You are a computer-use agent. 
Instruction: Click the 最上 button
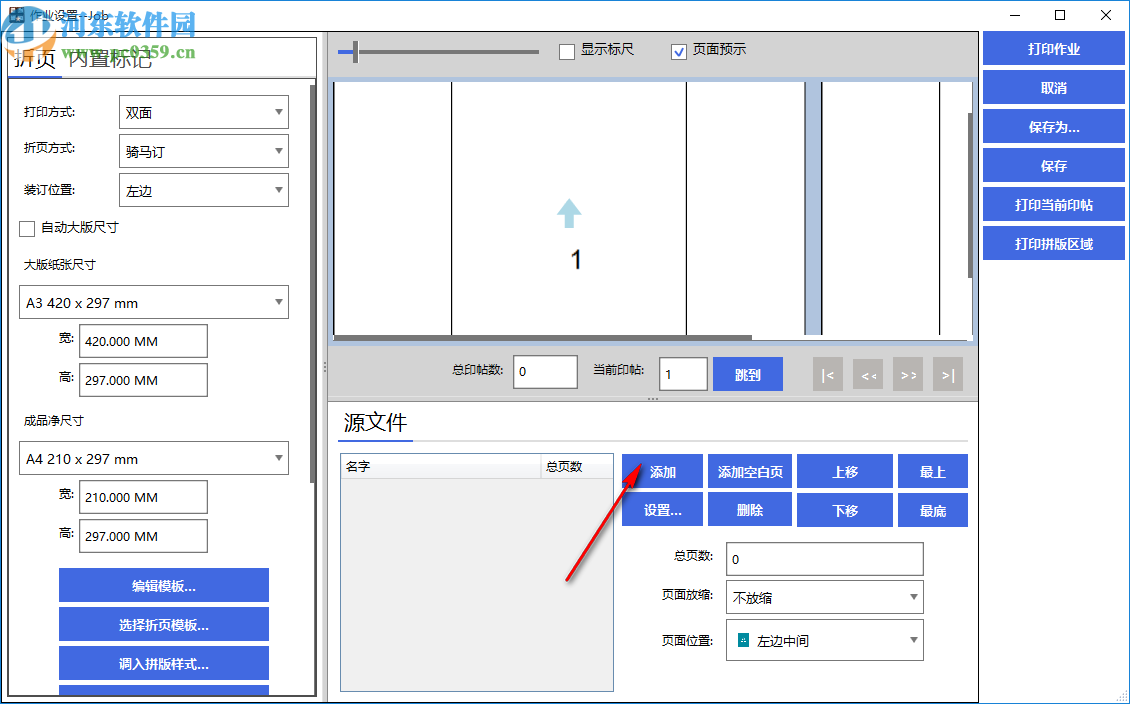tap(933, 472)
